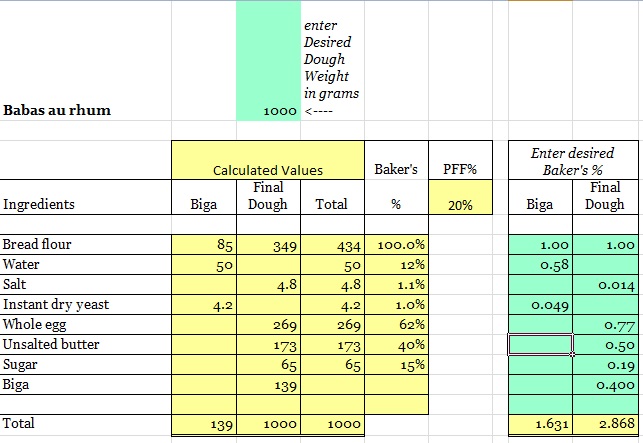The width and height of the screenshot is (643, 443).
Task: Click the Biga row percentage cell 0.400
Action: coord(604,385)
